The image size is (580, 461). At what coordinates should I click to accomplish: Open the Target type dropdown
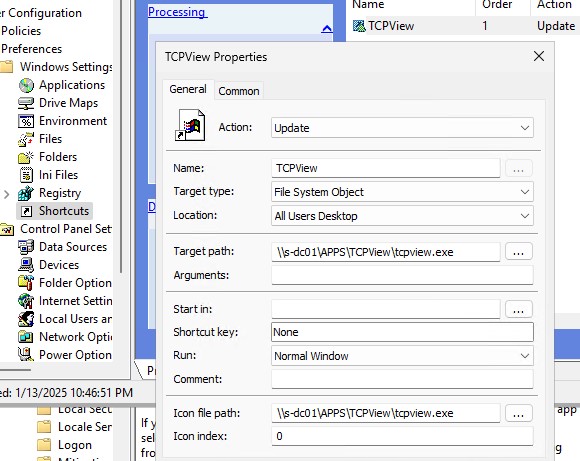[x=402, y=192]
